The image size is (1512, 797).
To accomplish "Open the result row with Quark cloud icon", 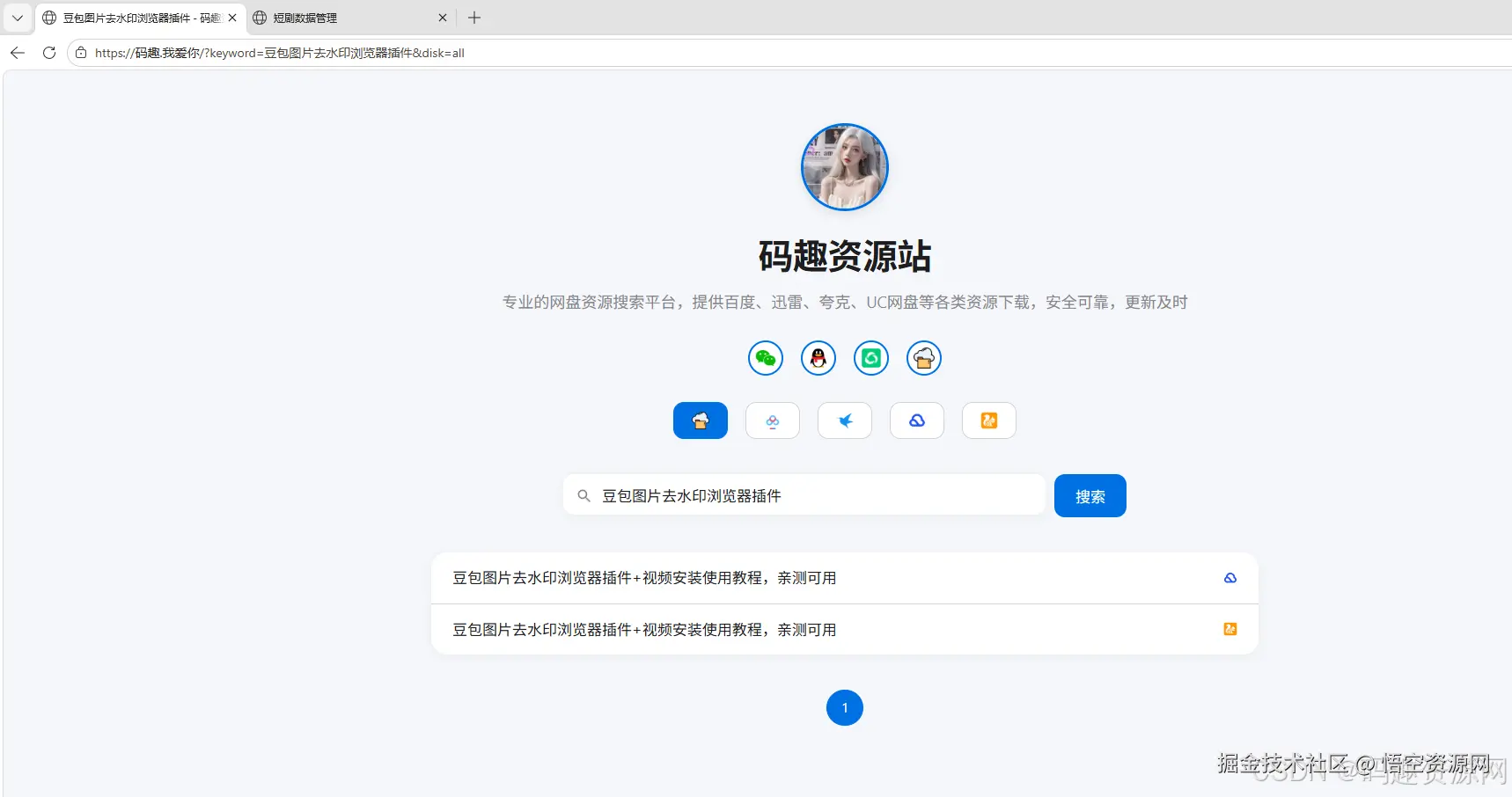I will click(x=845, y=578).
